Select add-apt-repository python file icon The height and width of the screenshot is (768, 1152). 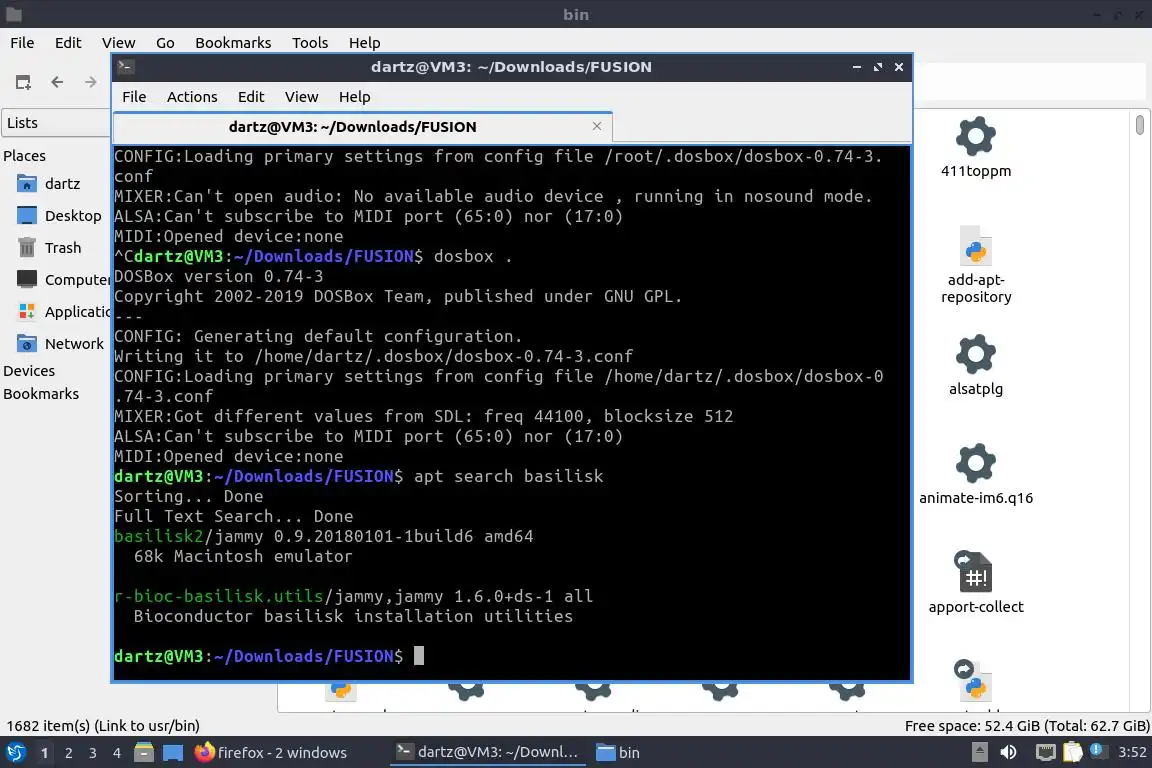click(976, 246)
